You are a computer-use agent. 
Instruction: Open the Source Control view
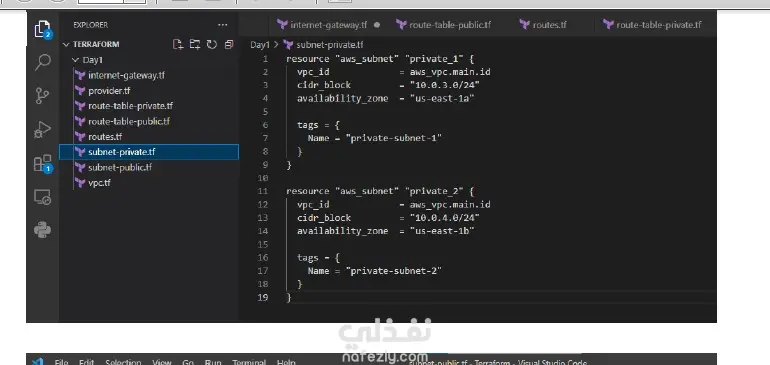tap(43, 95)
